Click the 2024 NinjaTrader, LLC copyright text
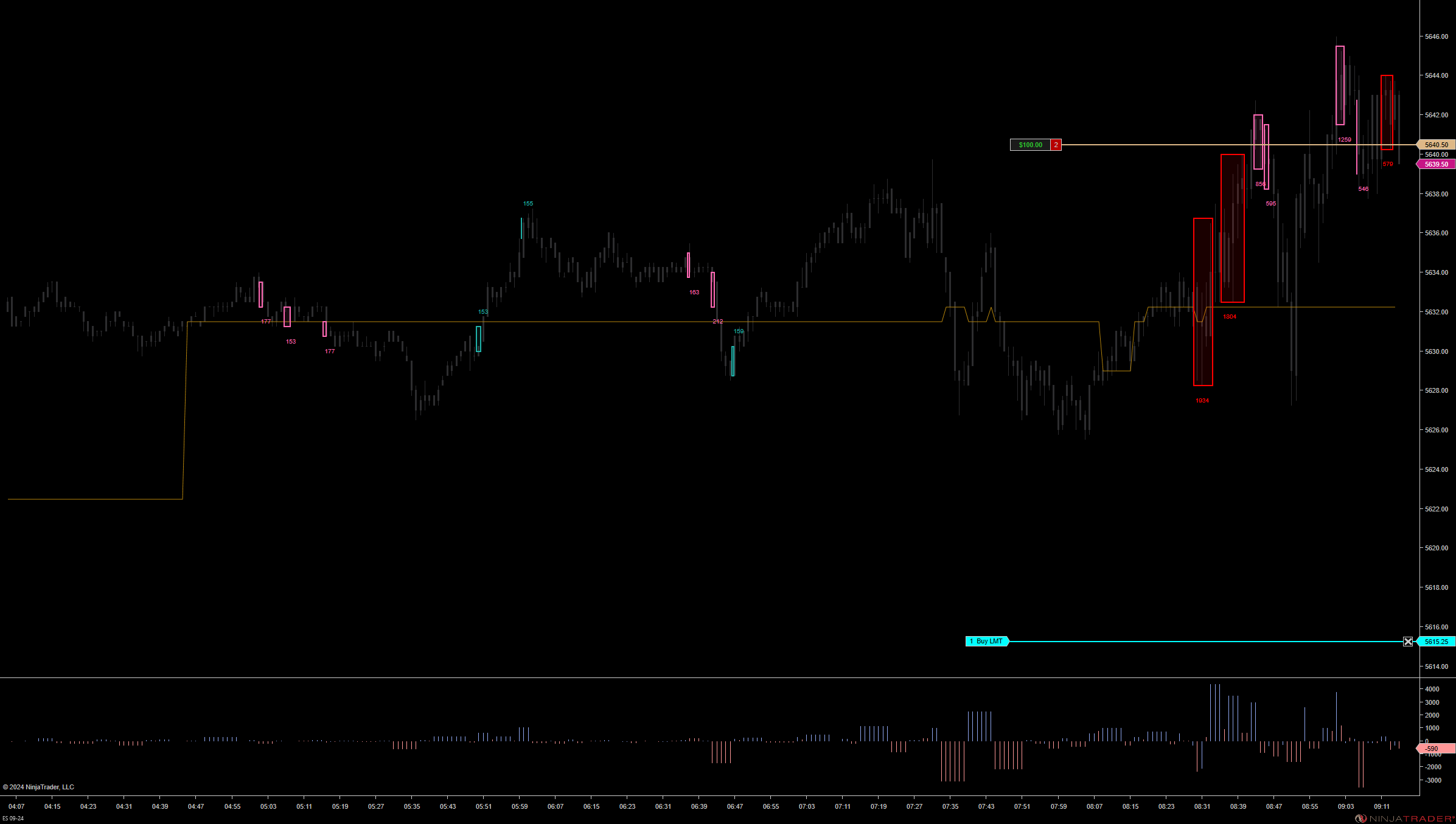The height and width of the screenshot is (824, 1456). coord(39,787)
